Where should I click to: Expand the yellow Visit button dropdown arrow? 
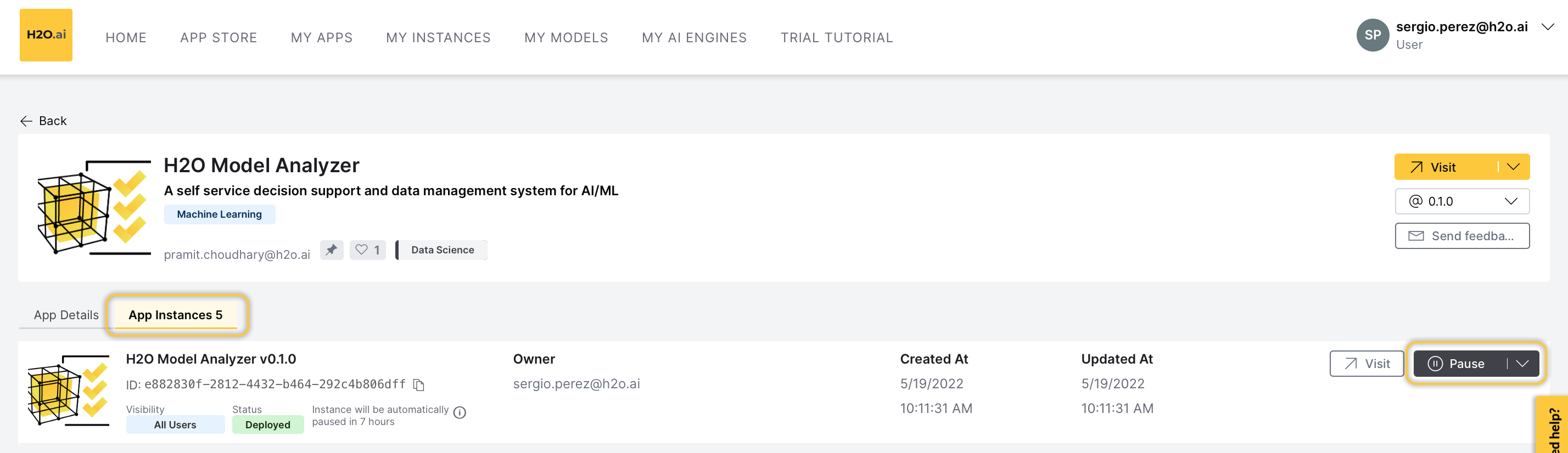click(x=1514, y=167)
